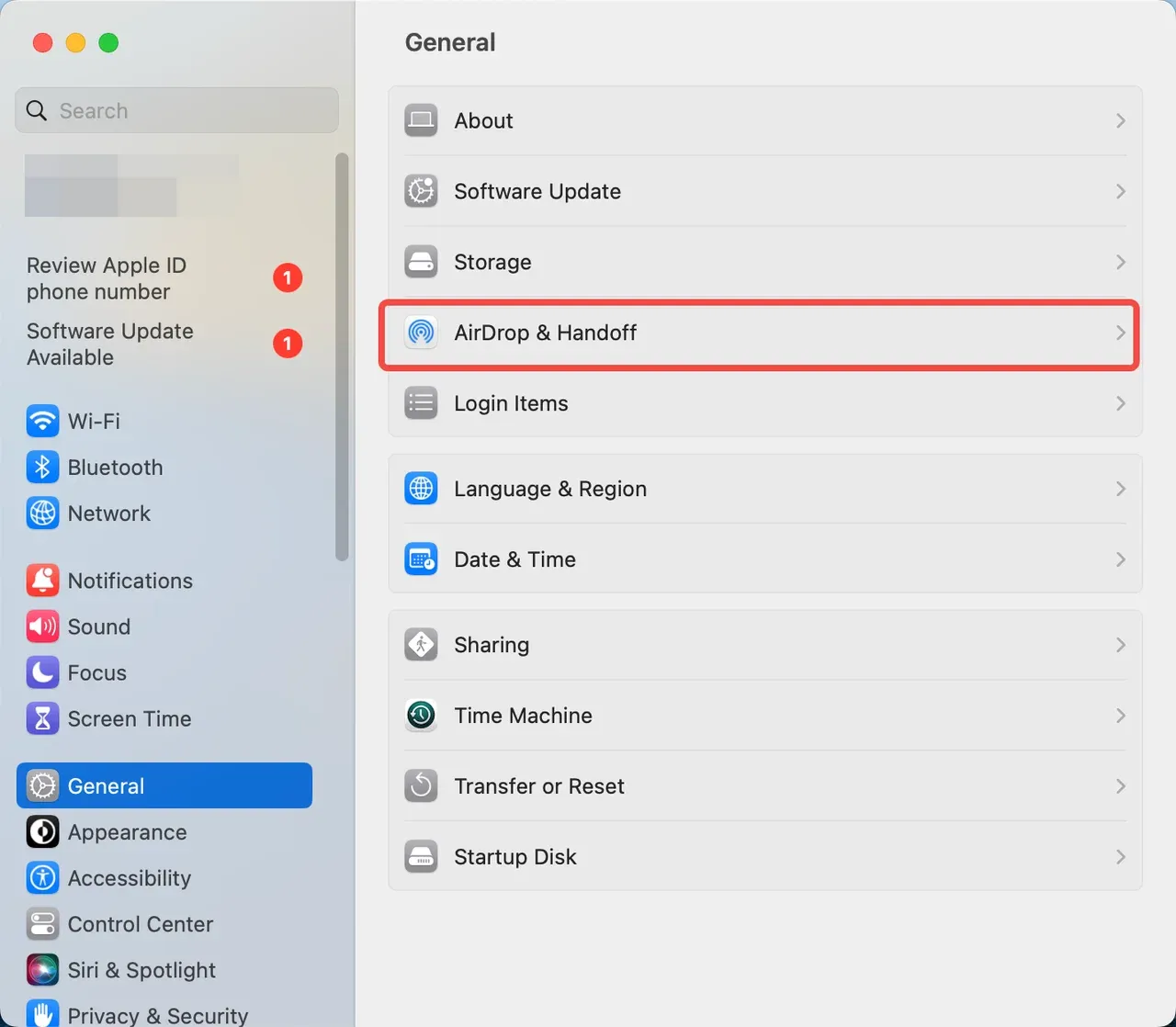1176x1027 pixels.
Task: Click the "Date & Time" label
Action: 514,559
